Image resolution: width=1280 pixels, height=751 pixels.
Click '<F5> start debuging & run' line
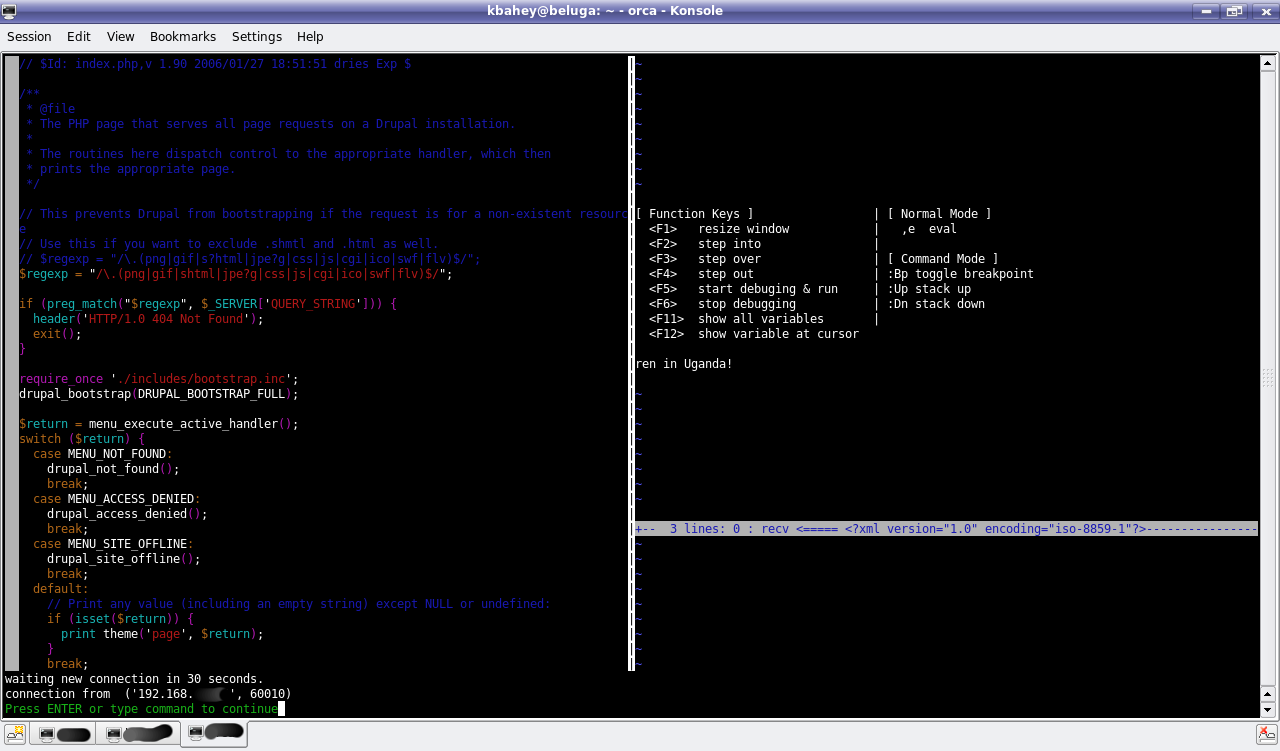743,289
